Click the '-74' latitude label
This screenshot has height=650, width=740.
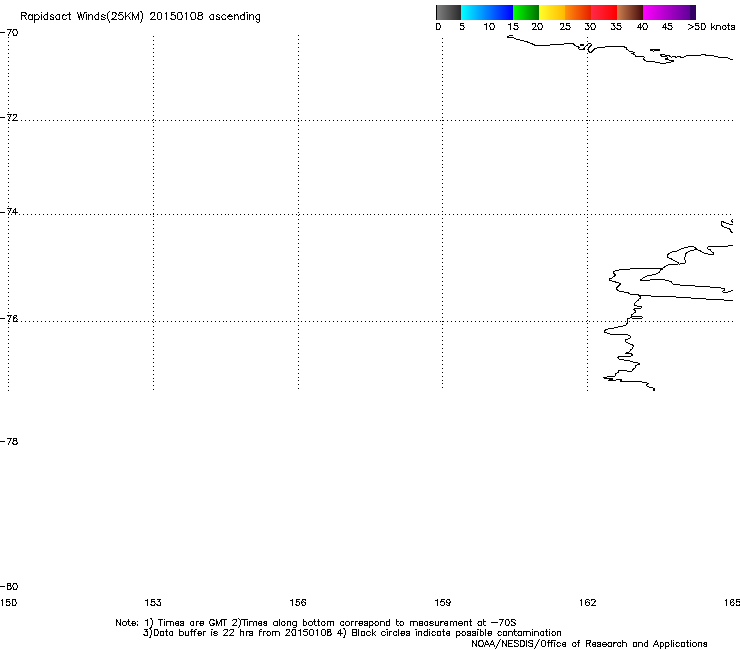pos(9,211)
